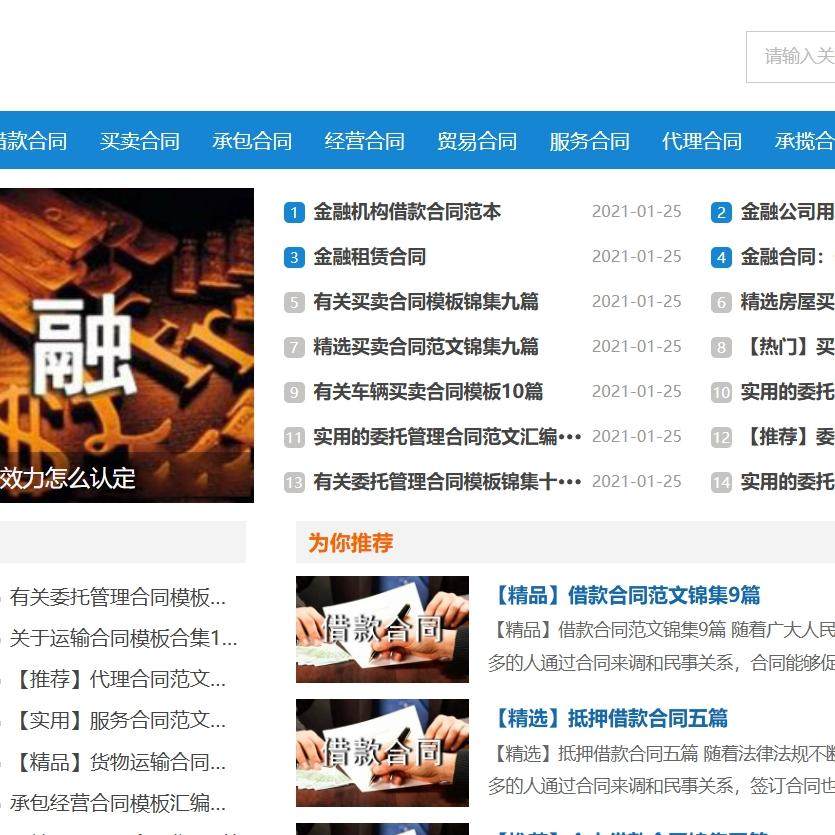Select the 贸易合同 category

(475, 141)
